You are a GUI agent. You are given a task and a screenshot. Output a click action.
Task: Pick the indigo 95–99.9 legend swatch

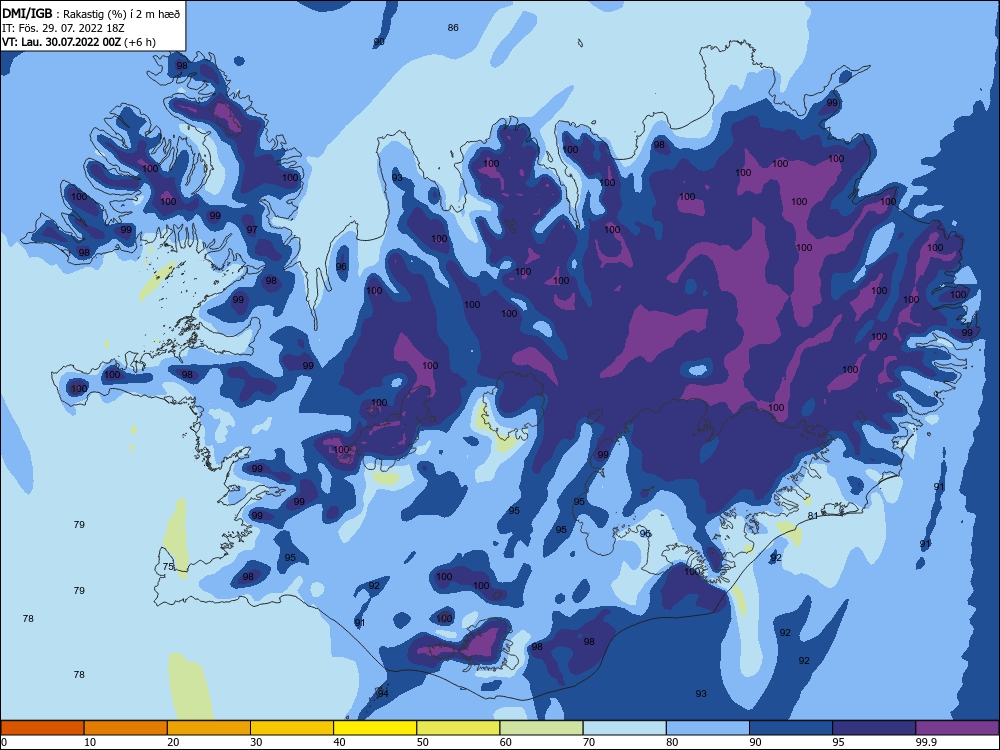coord(874,728)
